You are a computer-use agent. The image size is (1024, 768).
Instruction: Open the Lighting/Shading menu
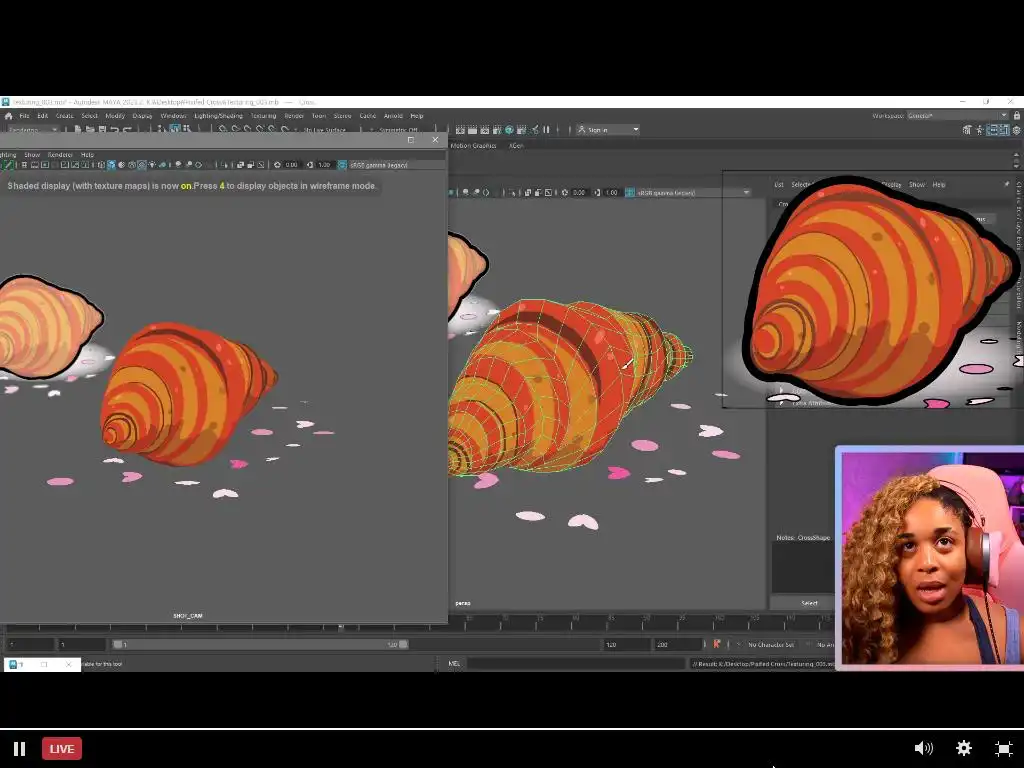(218, 116)
